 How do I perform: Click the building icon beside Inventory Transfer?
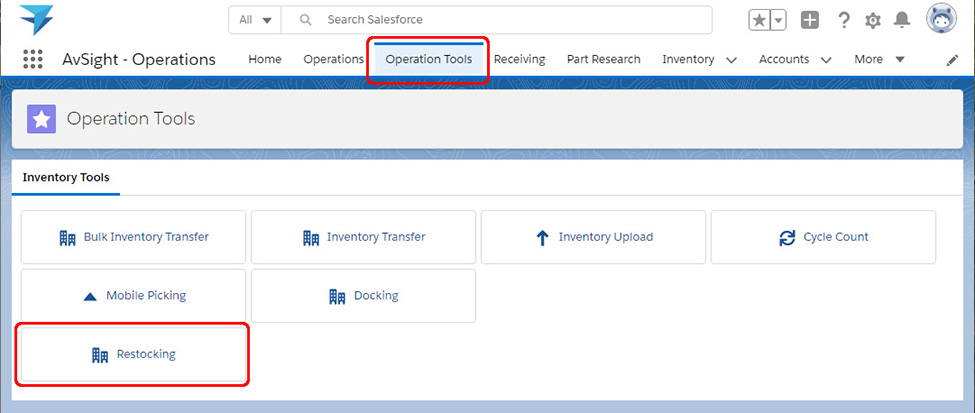pos(310,238)
